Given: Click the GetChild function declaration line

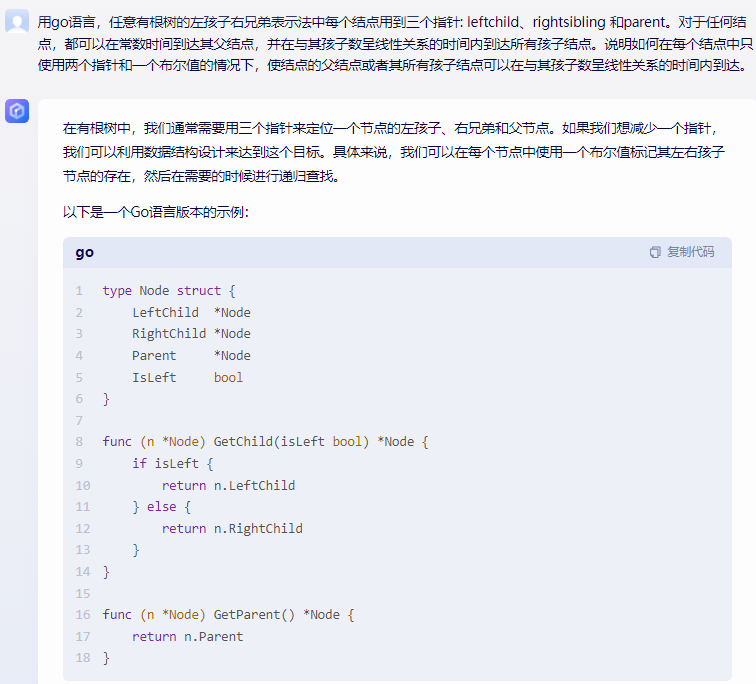Looking at the screenshot, I should [x=265, y=442].
